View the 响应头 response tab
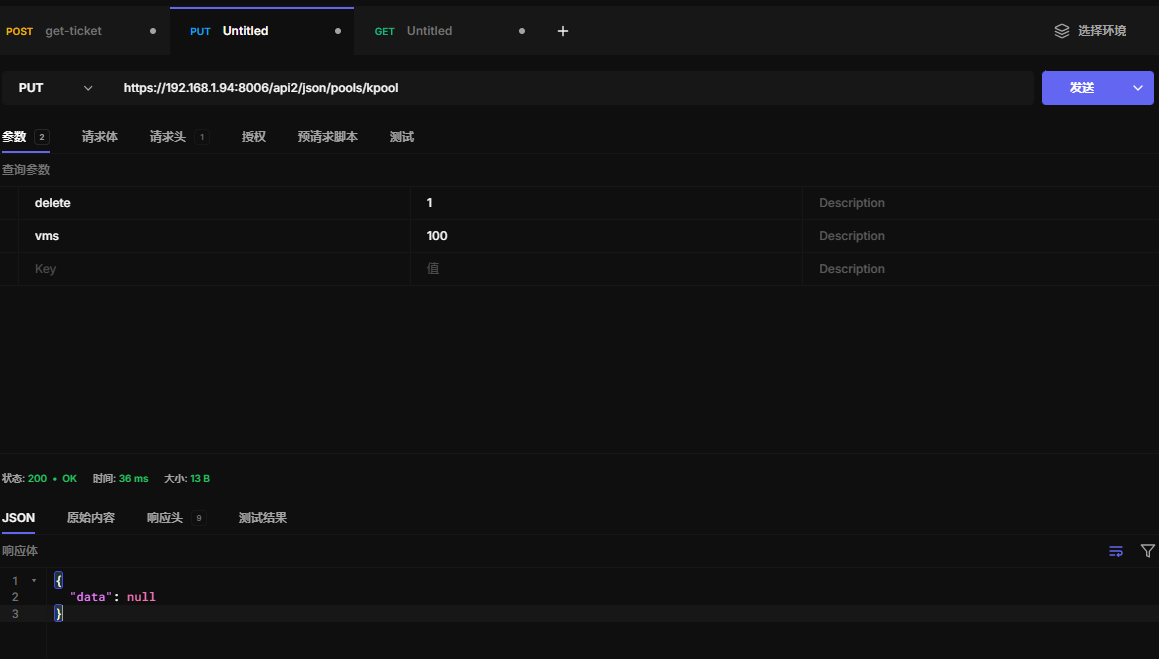The image size is (1159, 659). (165, 518)
